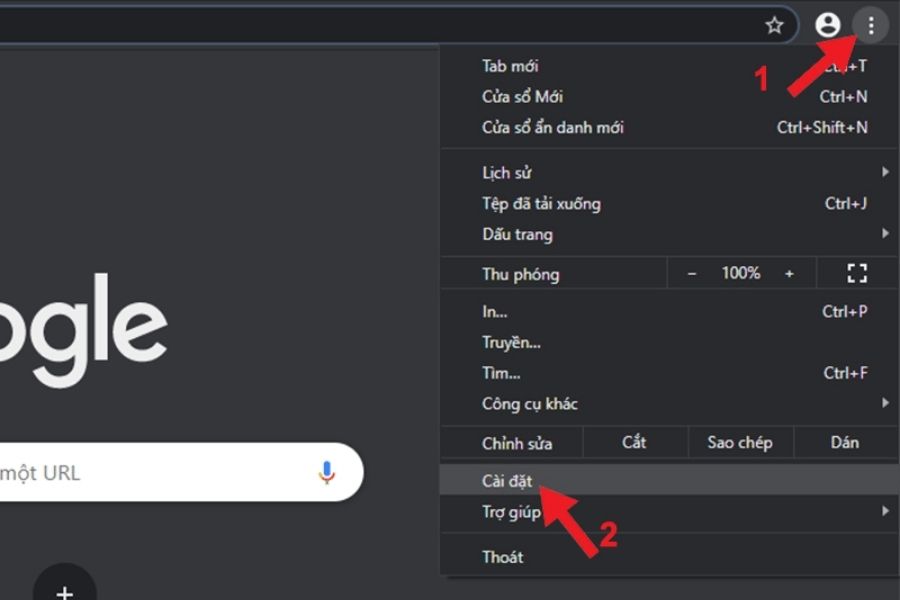Select Tab mới from the menu
The image size is (900, 600).
508,65
